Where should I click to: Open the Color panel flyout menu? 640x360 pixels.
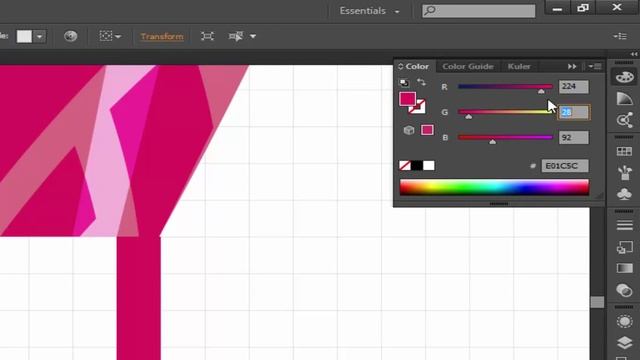point(594,66)
